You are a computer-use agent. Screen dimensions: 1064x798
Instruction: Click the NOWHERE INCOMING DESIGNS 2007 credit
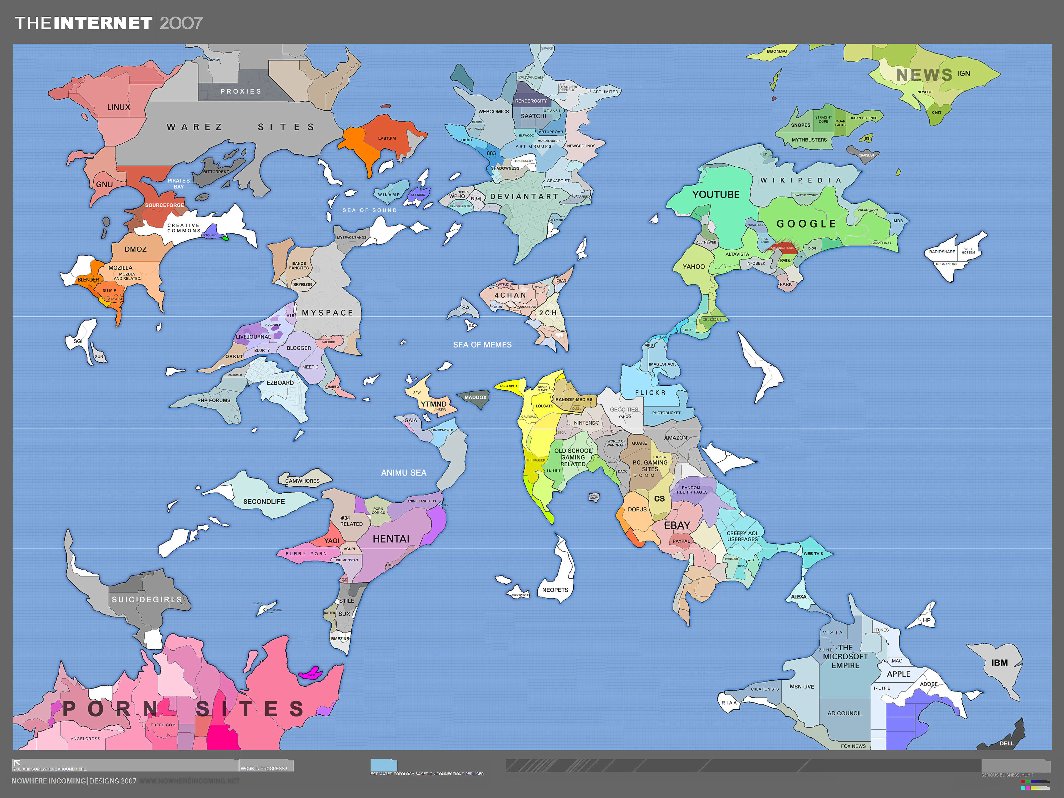(x=74, y=781)
